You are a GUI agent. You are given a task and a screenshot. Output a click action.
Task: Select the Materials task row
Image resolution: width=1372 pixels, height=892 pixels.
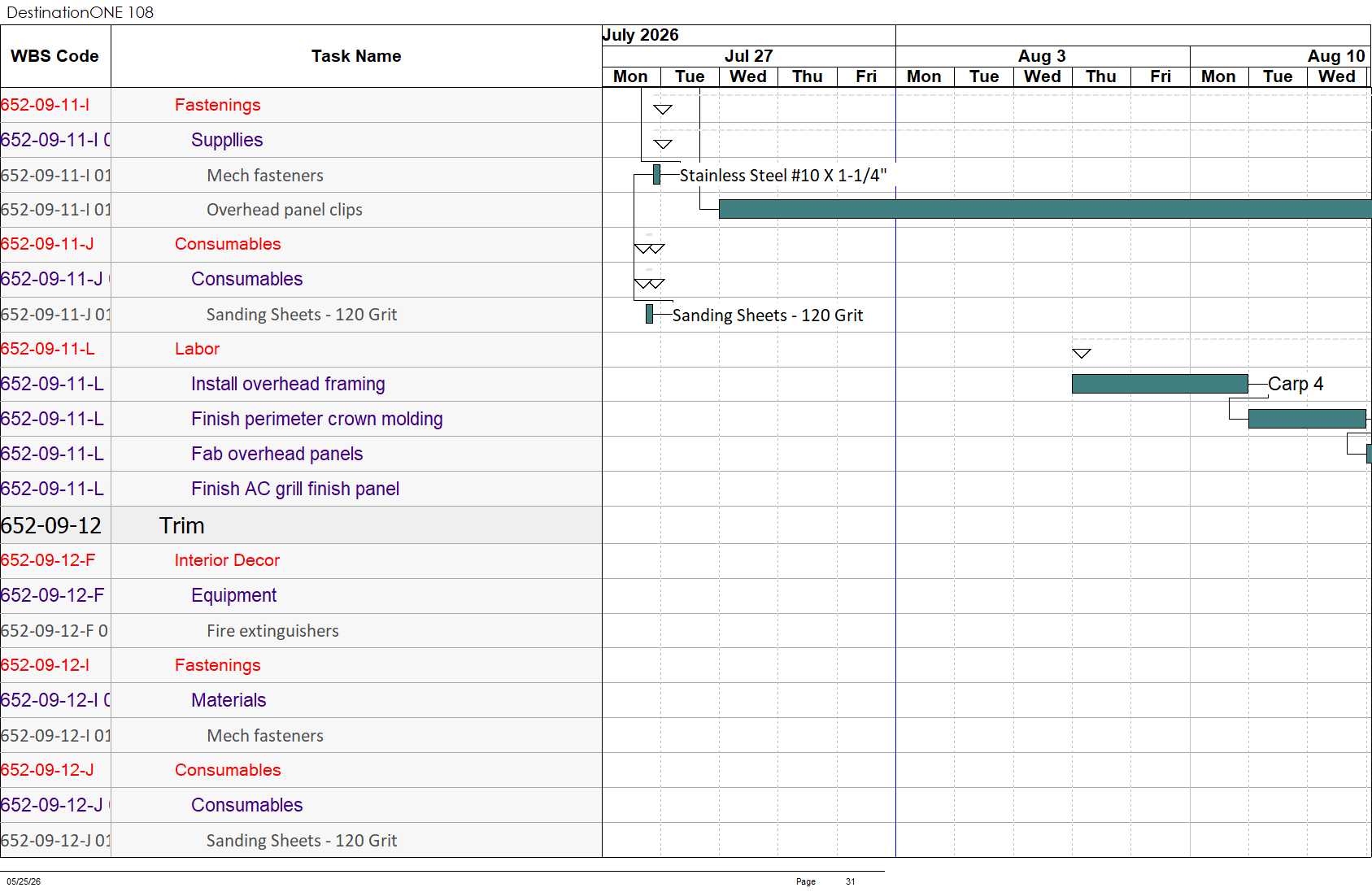point(301,700)
